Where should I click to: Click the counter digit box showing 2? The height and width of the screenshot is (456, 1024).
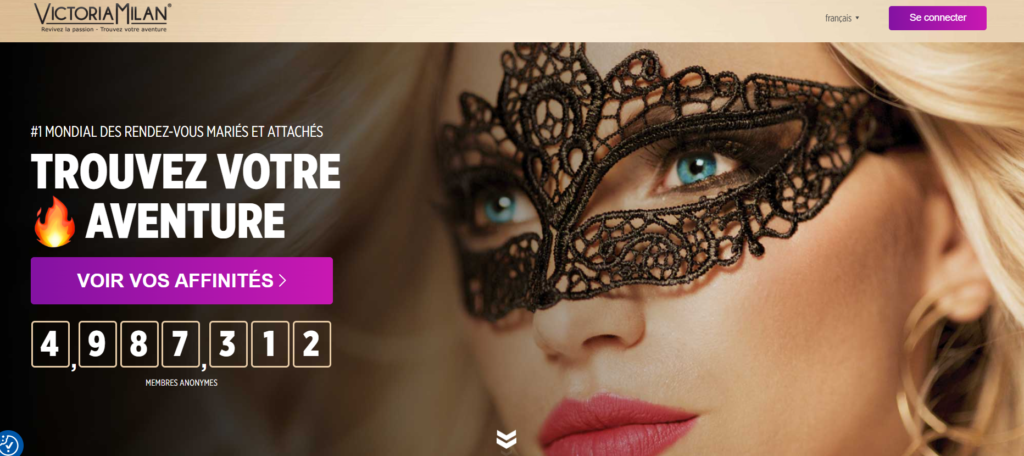[312, 344]
